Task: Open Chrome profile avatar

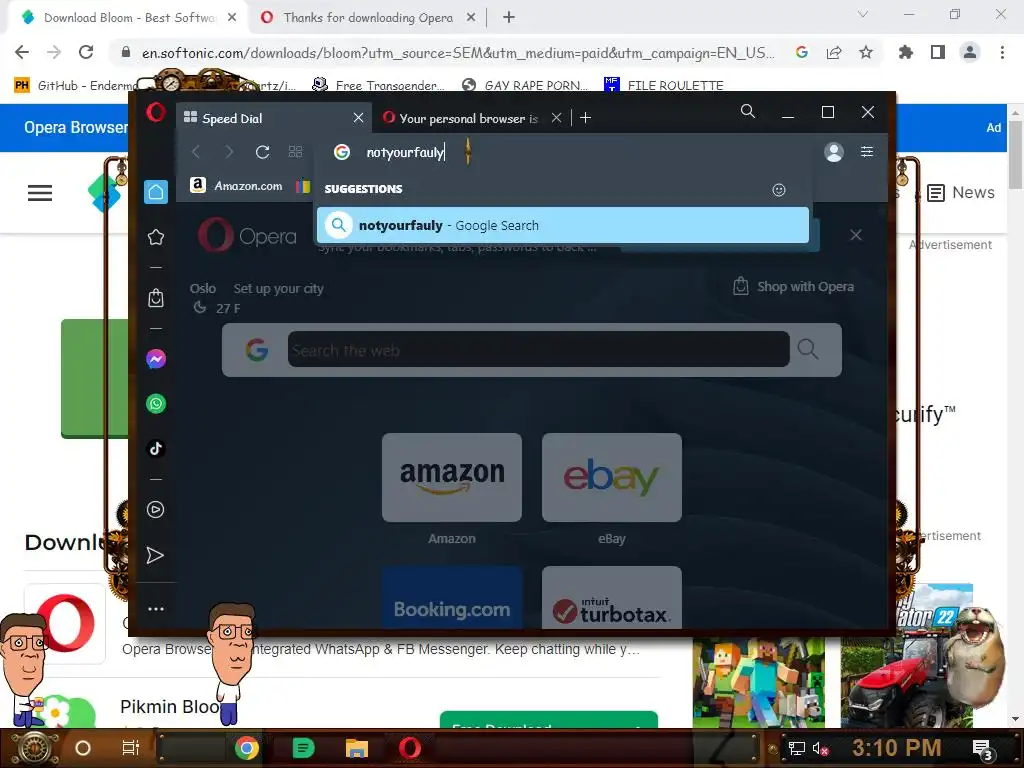Action: point(970,52)
